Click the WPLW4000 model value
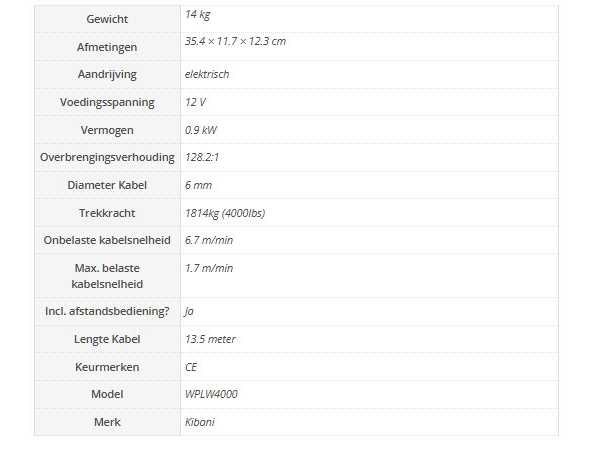Image resolution: width=602 pixels, height=452 pixels. pos(211,394)
